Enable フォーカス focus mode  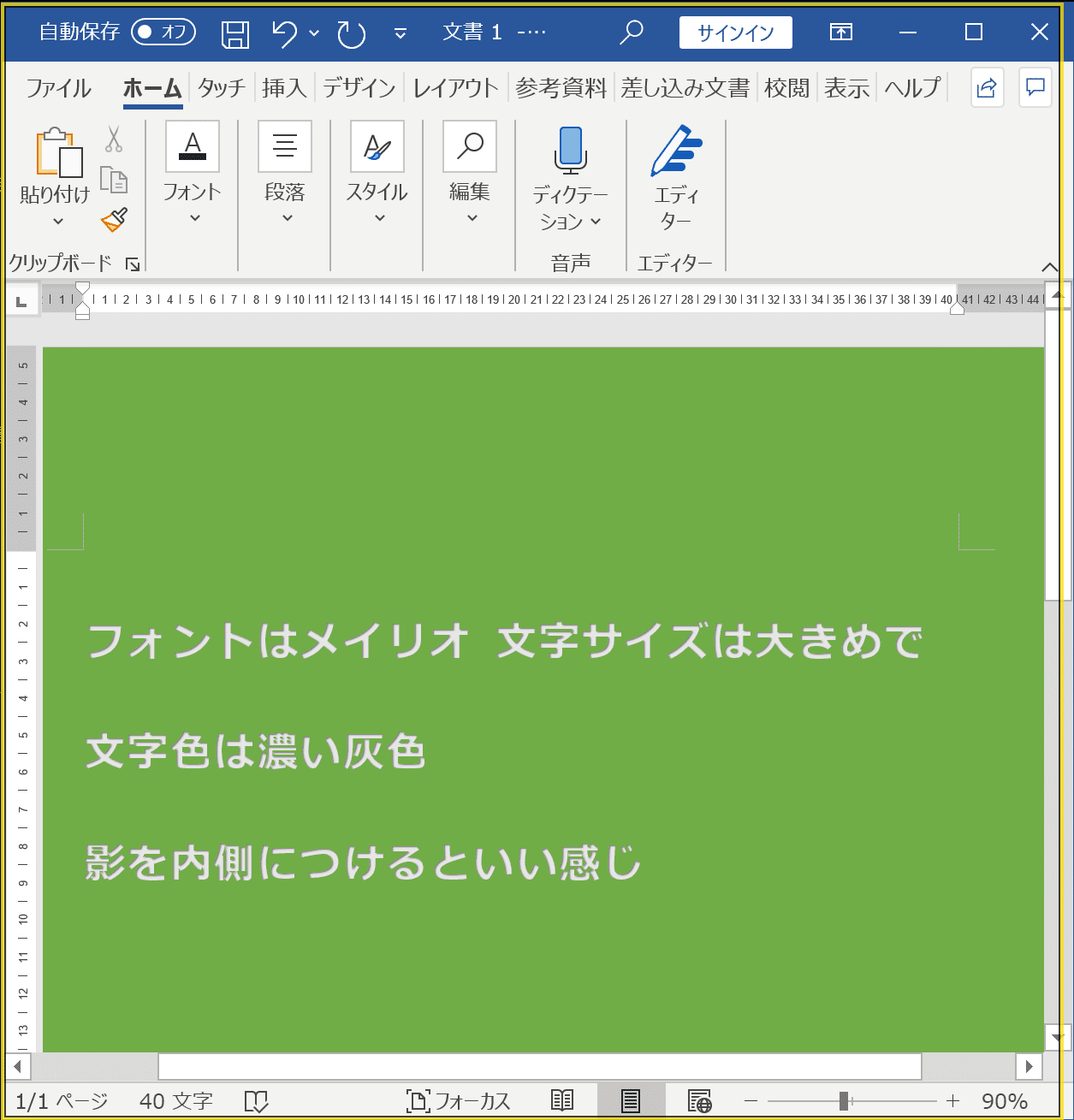click(459, 1101)
